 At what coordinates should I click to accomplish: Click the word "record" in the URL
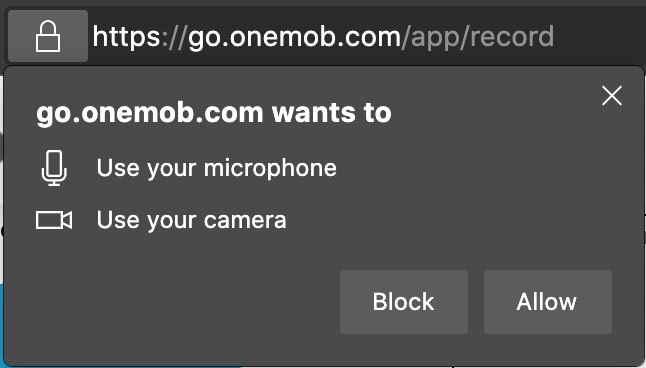(512, 37)
